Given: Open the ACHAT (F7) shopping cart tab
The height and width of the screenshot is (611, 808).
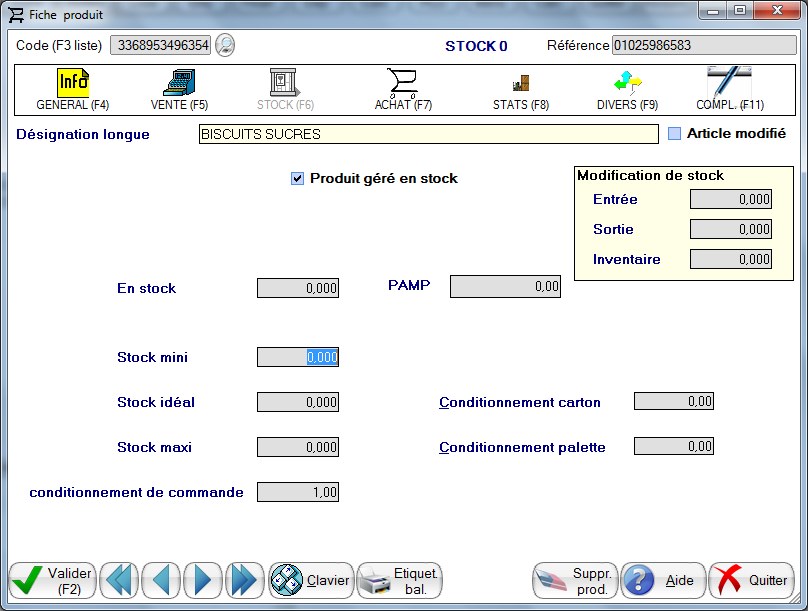Looking at the screenshot, I should [403, 90].
